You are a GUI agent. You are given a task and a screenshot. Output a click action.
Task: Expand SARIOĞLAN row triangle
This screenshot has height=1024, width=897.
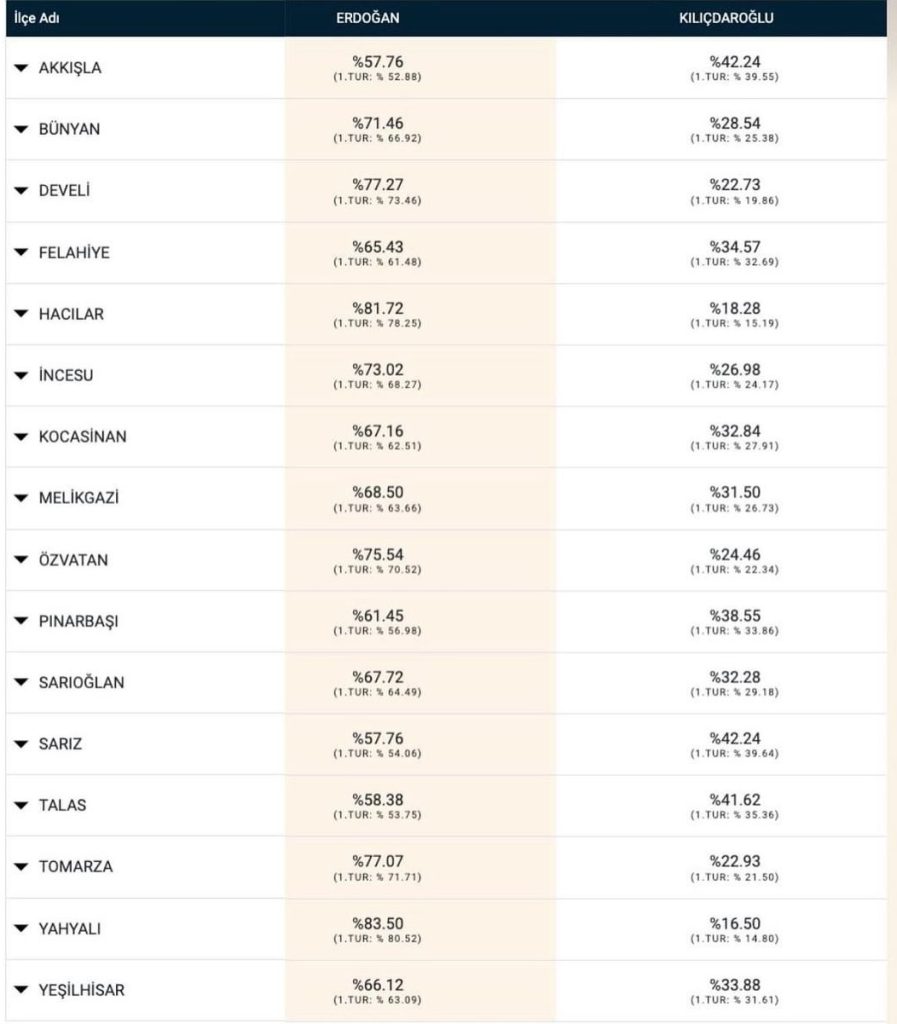click(x=21, y=682)
